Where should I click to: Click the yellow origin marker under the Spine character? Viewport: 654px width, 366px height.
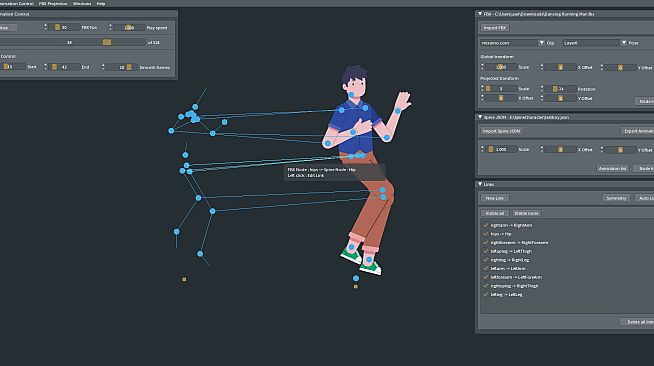point(356,287)
